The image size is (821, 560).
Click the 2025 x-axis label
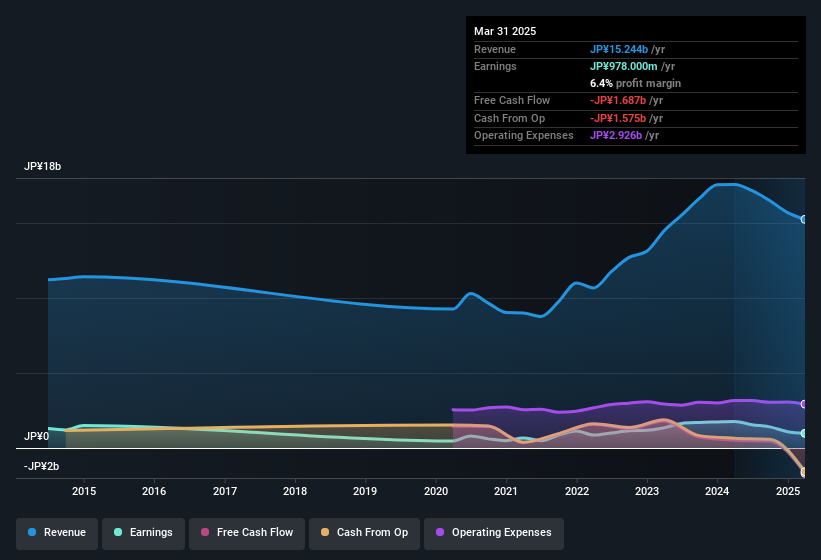point(787,491)
